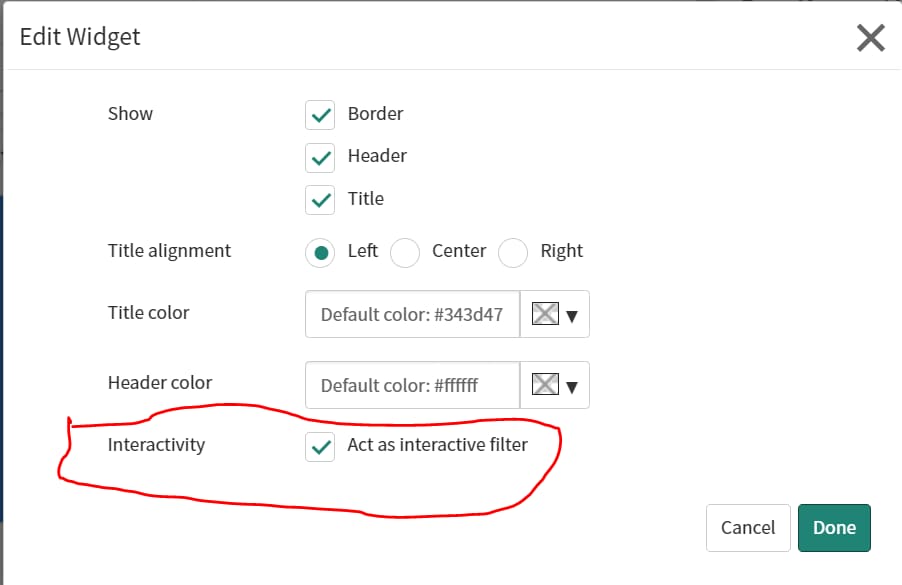
Task: Open the Title color swatch picker
Action: point(544,314)
